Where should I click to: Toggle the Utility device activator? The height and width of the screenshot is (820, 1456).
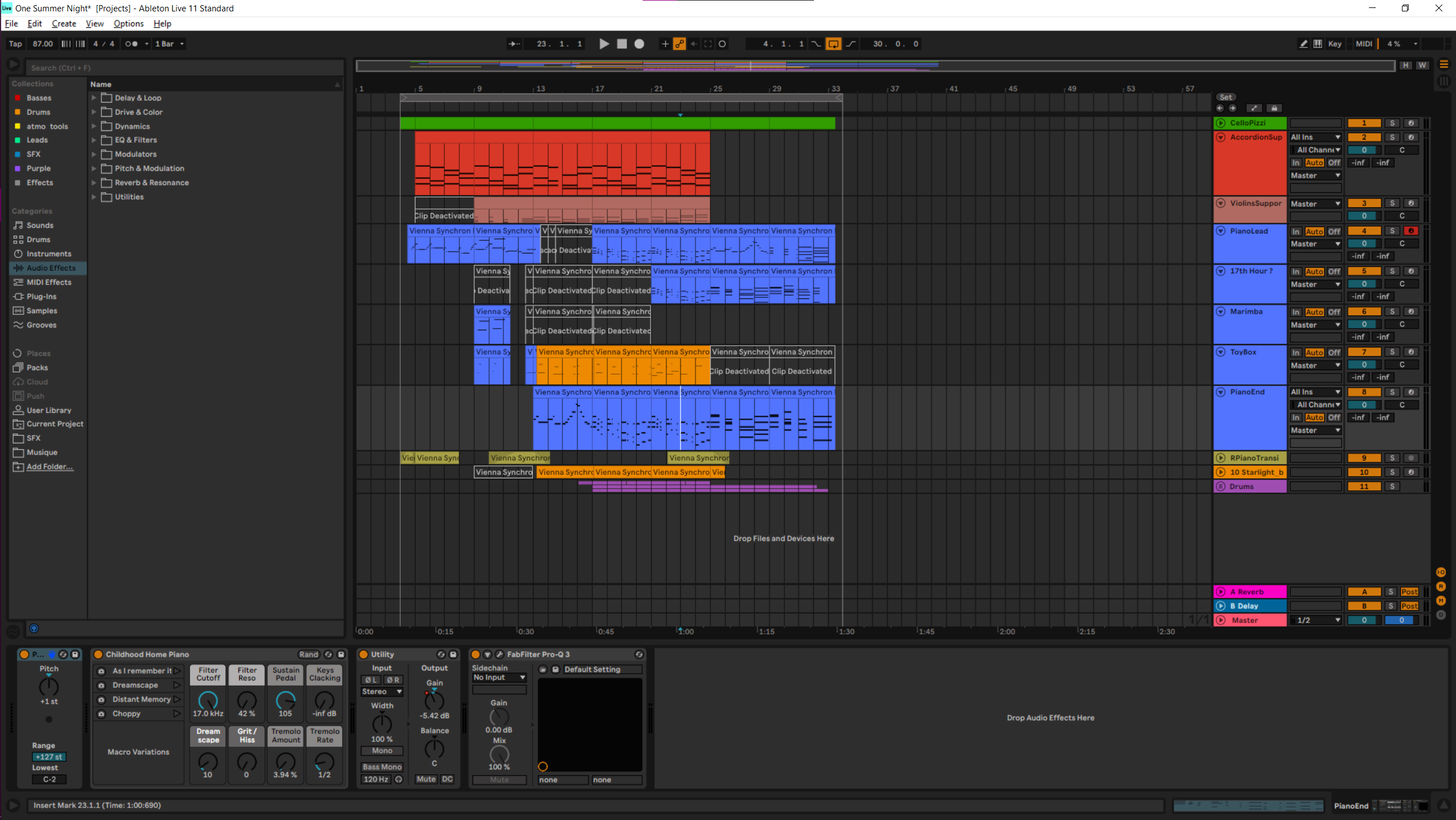tap(364, 655)
